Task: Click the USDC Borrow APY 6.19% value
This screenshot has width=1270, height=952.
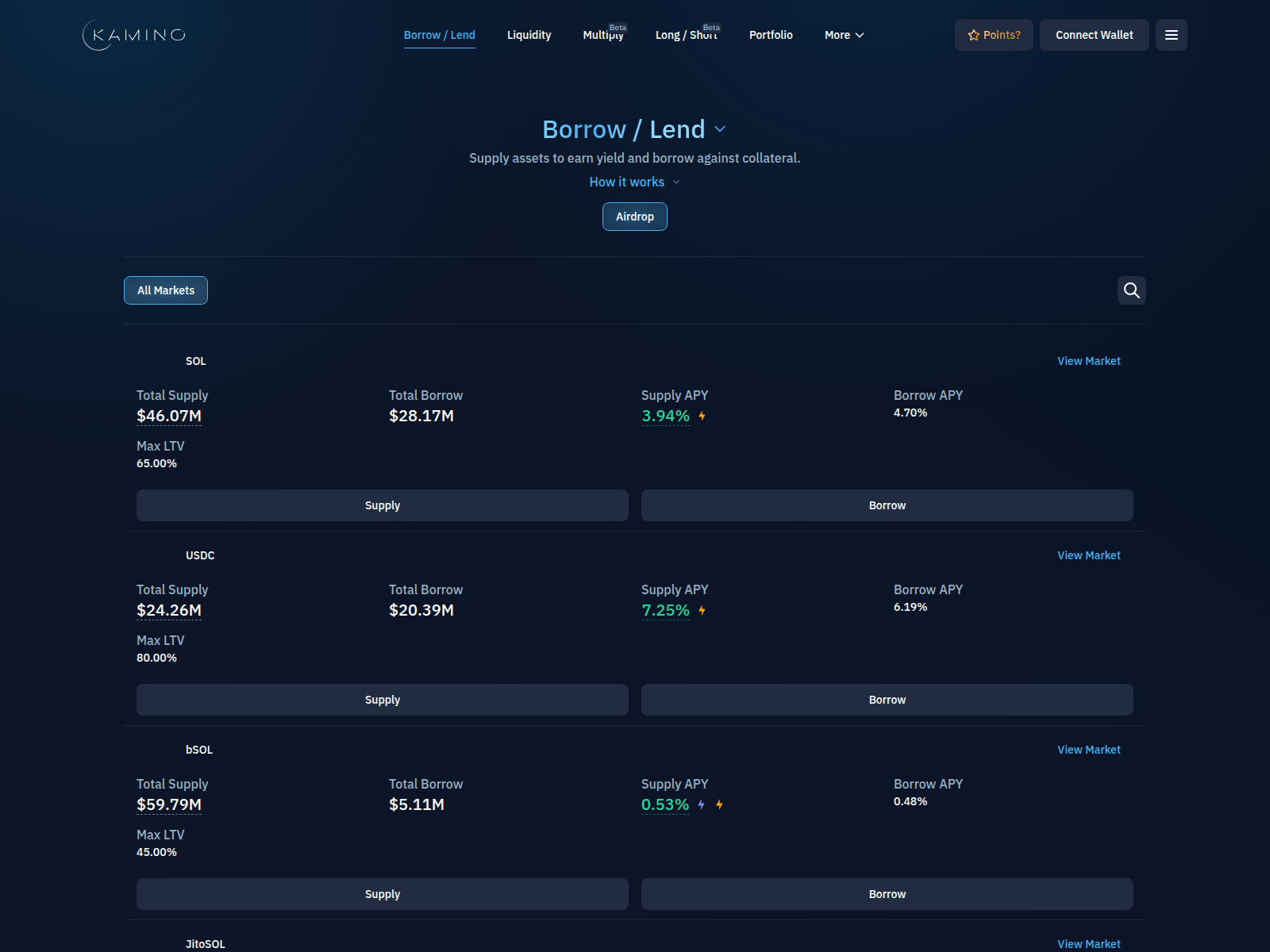Action: (910, 607)
